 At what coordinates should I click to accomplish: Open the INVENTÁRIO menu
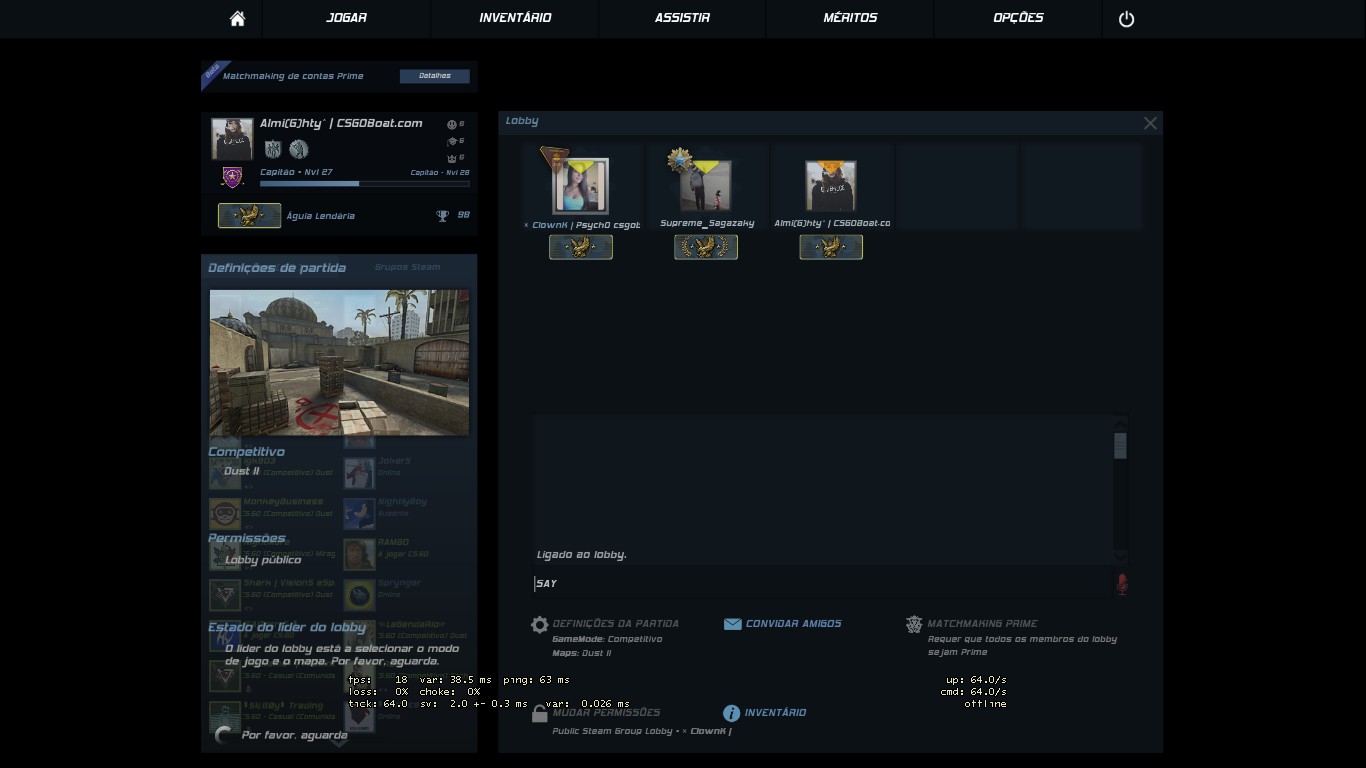[x=515, y=18]
